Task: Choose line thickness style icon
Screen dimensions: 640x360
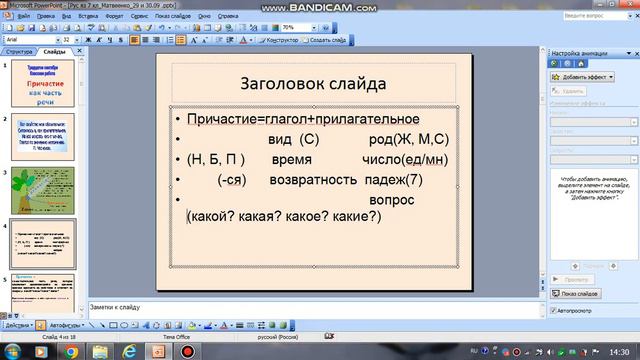Action: pos(240,325)
